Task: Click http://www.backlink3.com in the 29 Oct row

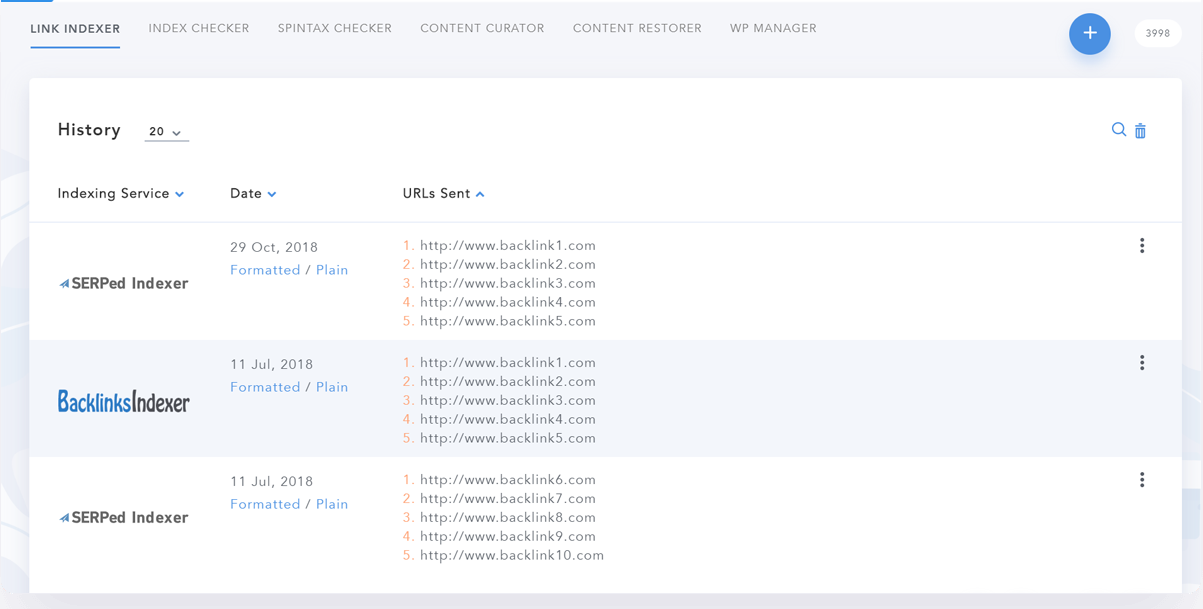Action: (508, 284)
